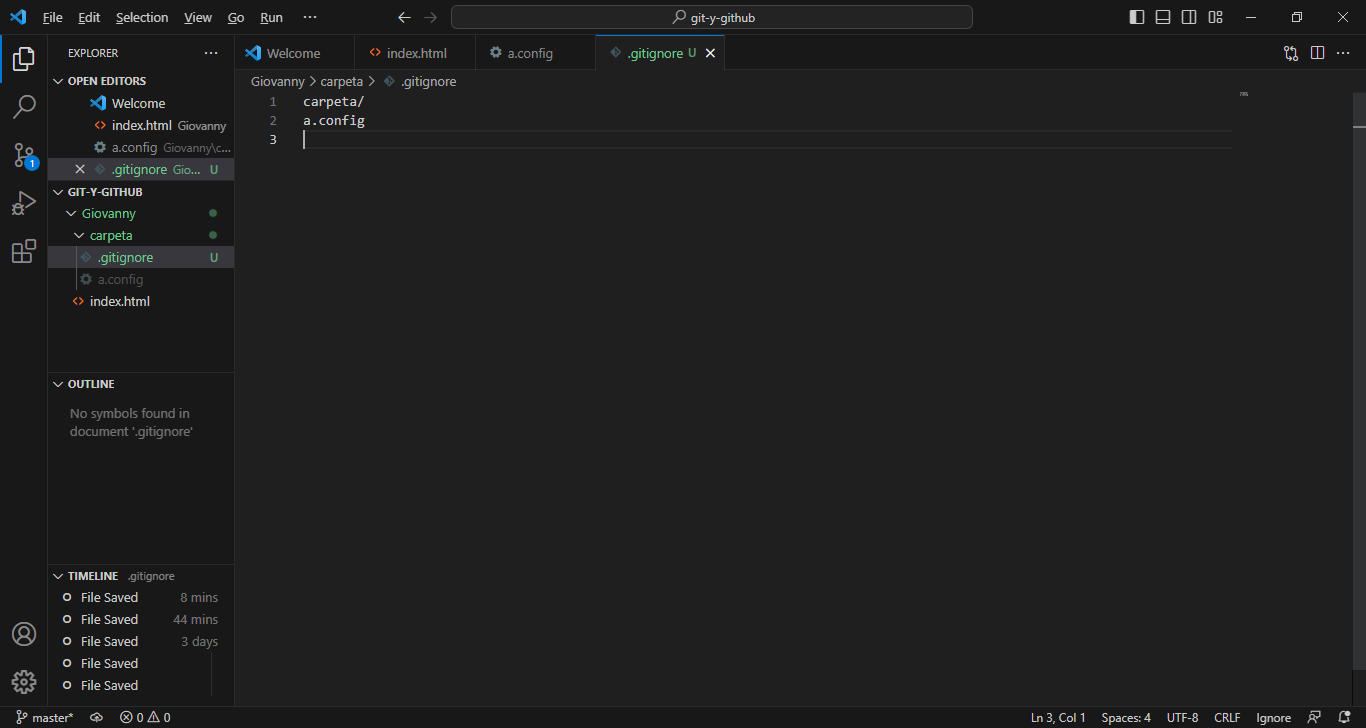Open the File Saved 44 mins entry
This screenshot has height=728, width=1366.
pos(141,619)
